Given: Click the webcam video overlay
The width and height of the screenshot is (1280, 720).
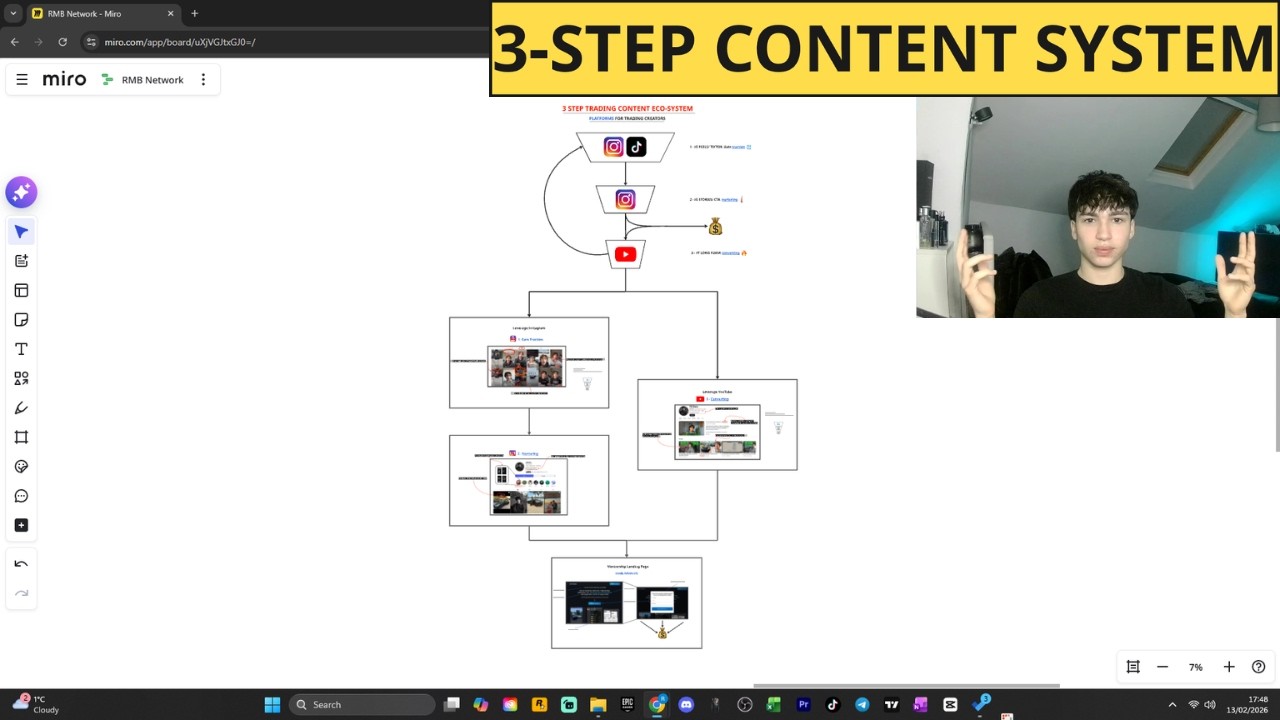Looking at the screenshot, I should click(1097, 207).
